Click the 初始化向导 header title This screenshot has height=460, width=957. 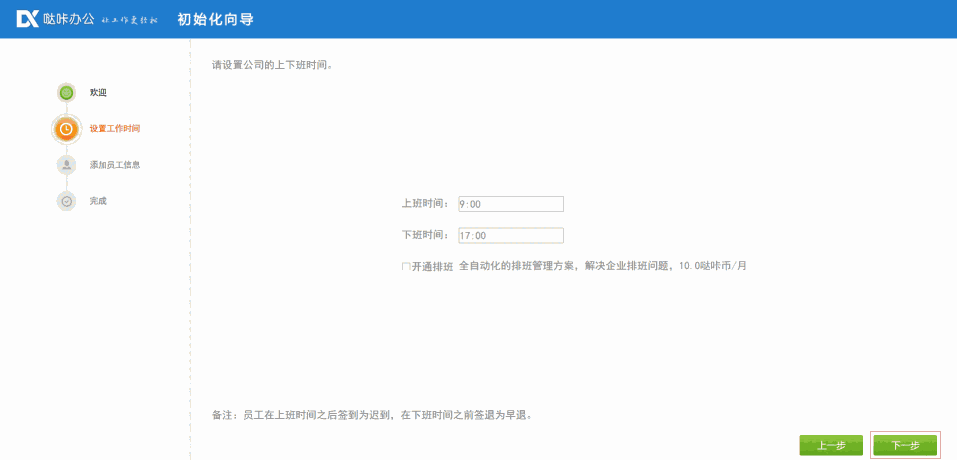[x=215, y=20]
